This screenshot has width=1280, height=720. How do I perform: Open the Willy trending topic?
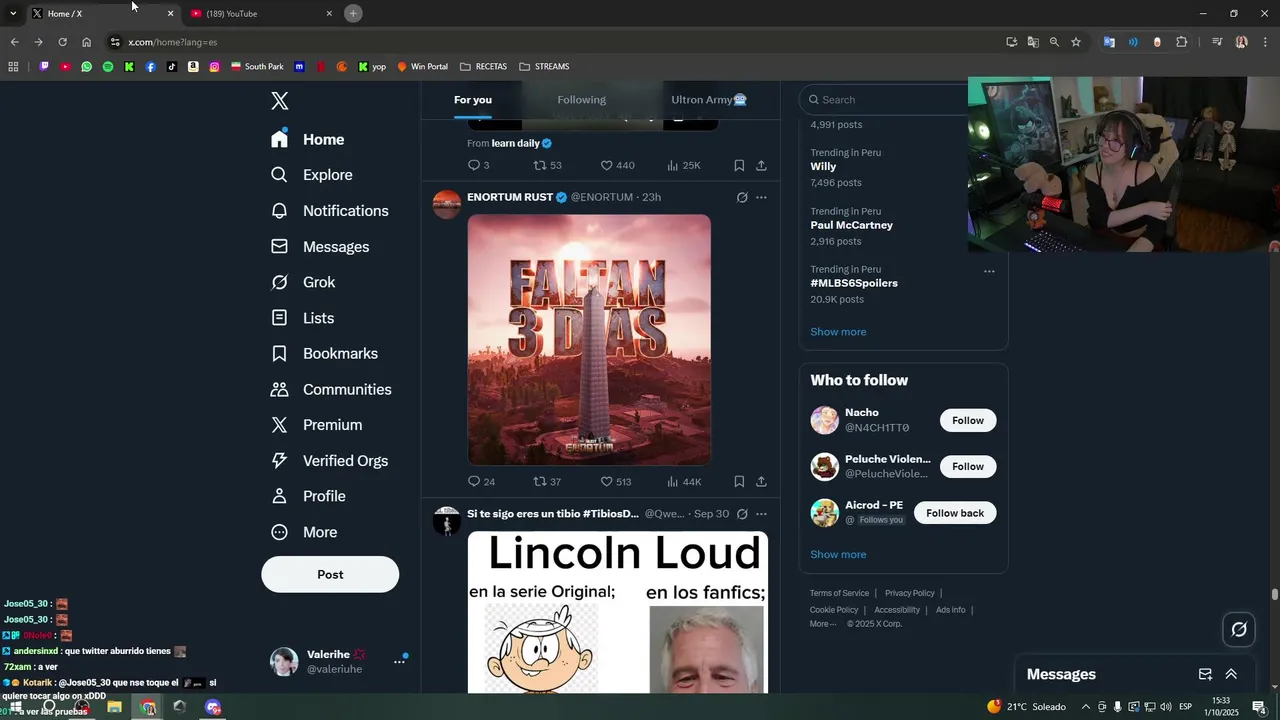pyautogui.click(x=823, y=167)
